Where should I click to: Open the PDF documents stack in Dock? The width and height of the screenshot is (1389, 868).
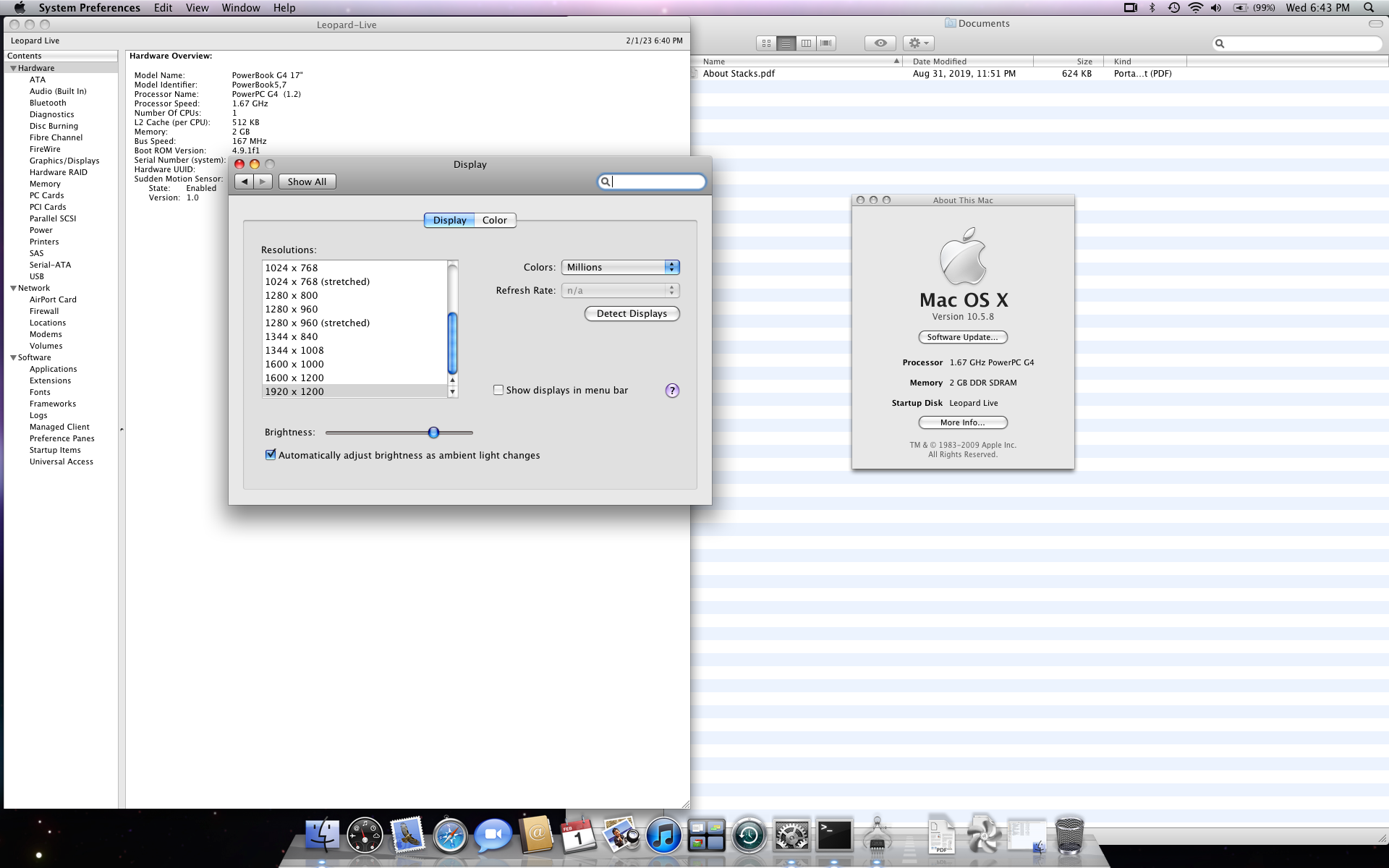point(941,835)
